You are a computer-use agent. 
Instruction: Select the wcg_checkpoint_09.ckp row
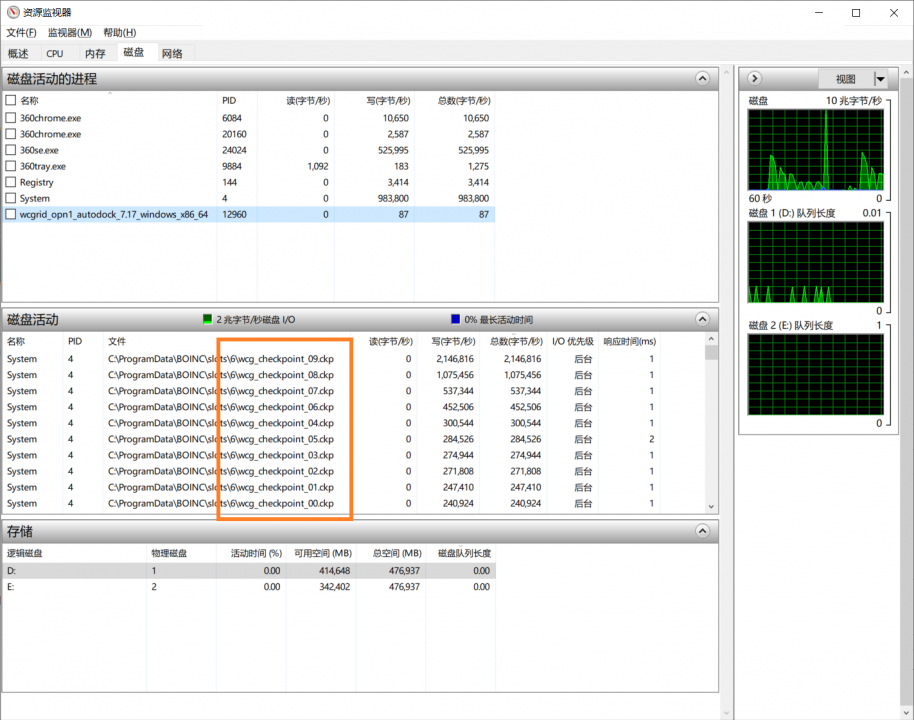point(332,359)
